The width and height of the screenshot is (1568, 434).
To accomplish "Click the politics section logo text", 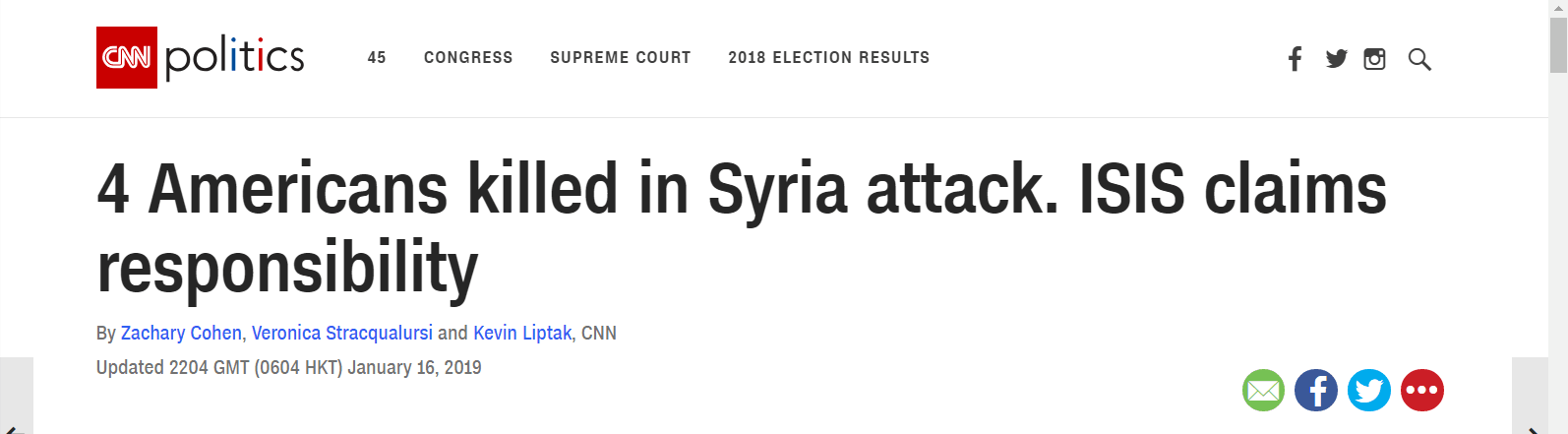I will point(235,58).
